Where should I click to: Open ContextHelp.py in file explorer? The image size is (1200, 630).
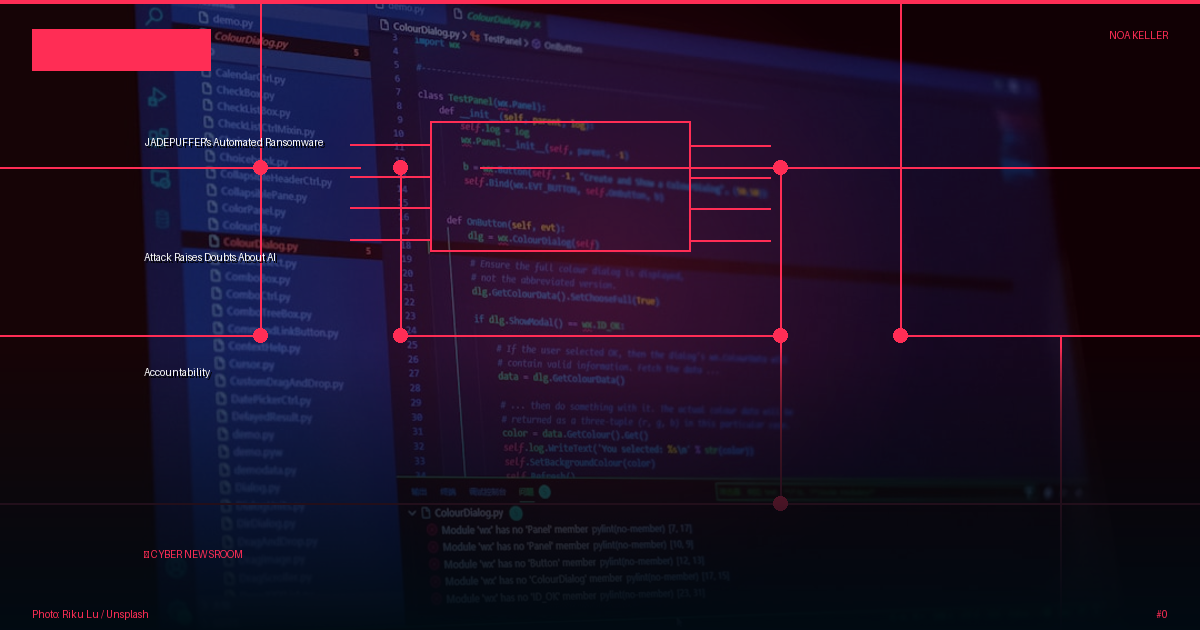255,347
